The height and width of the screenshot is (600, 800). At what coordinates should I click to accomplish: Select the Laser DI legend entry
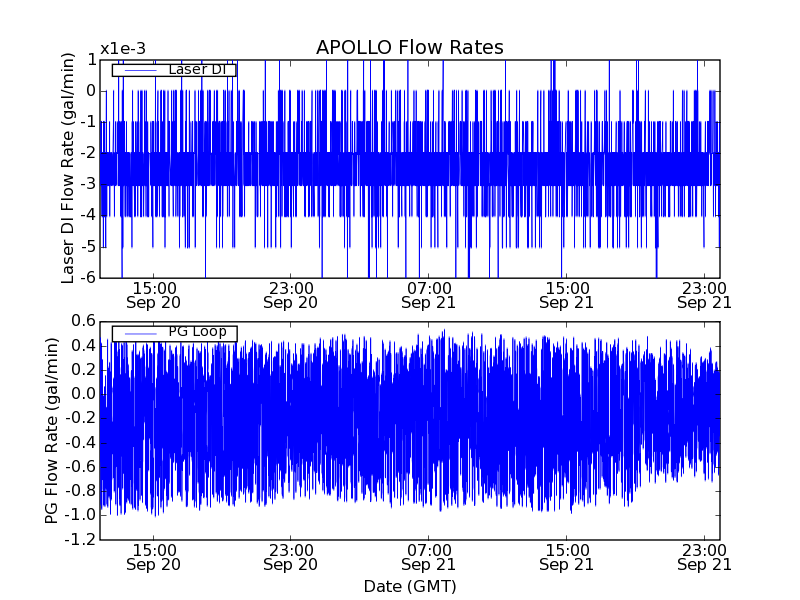pyautogui.click(x=174, y=70)
